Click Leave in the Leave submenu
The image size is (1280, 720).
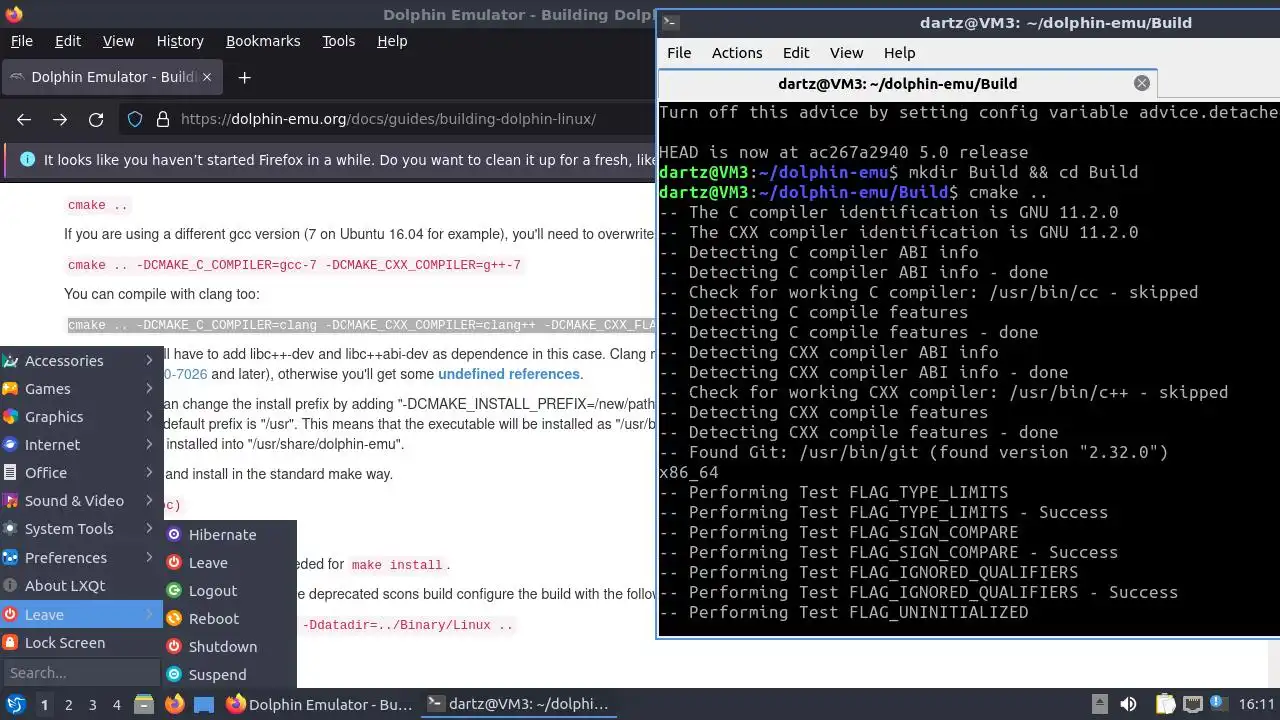pyautogui.click(x=230, y=563)
